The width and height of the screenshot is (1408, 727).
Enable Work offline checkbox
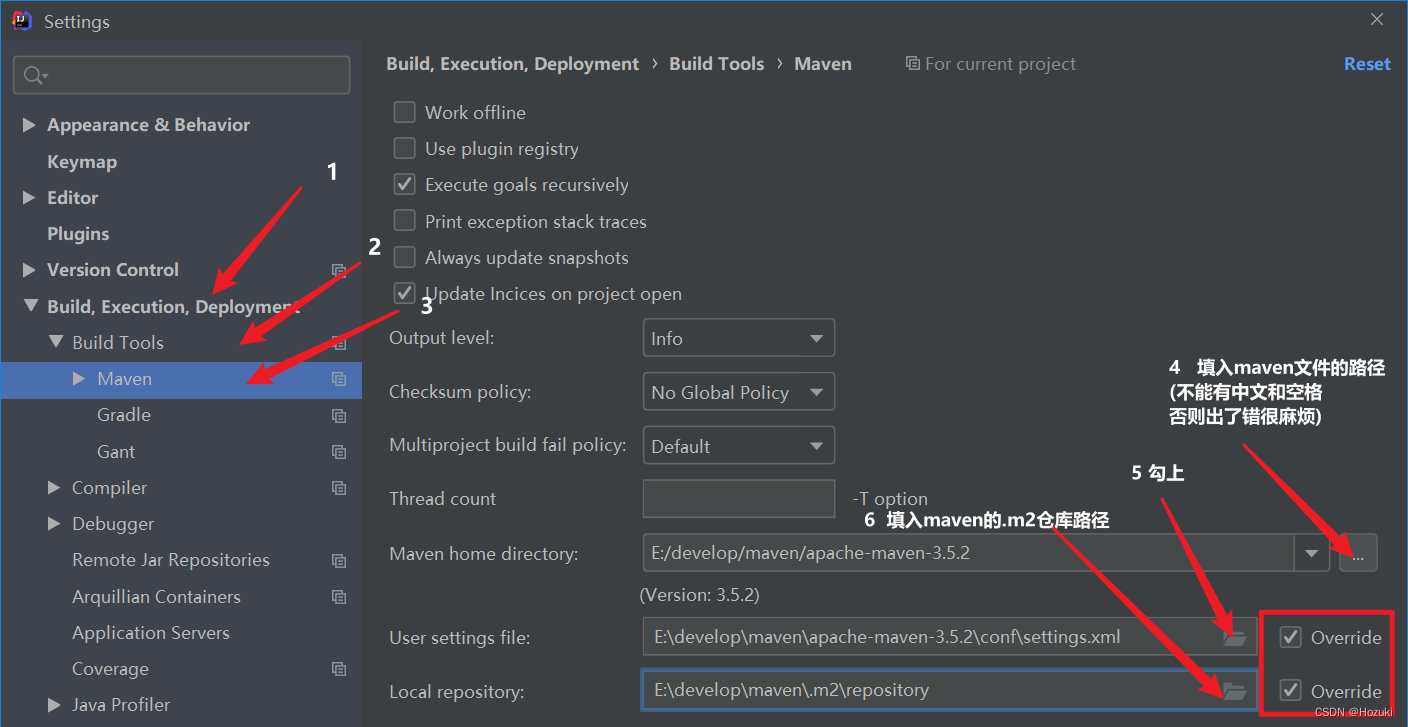[404, 112]
